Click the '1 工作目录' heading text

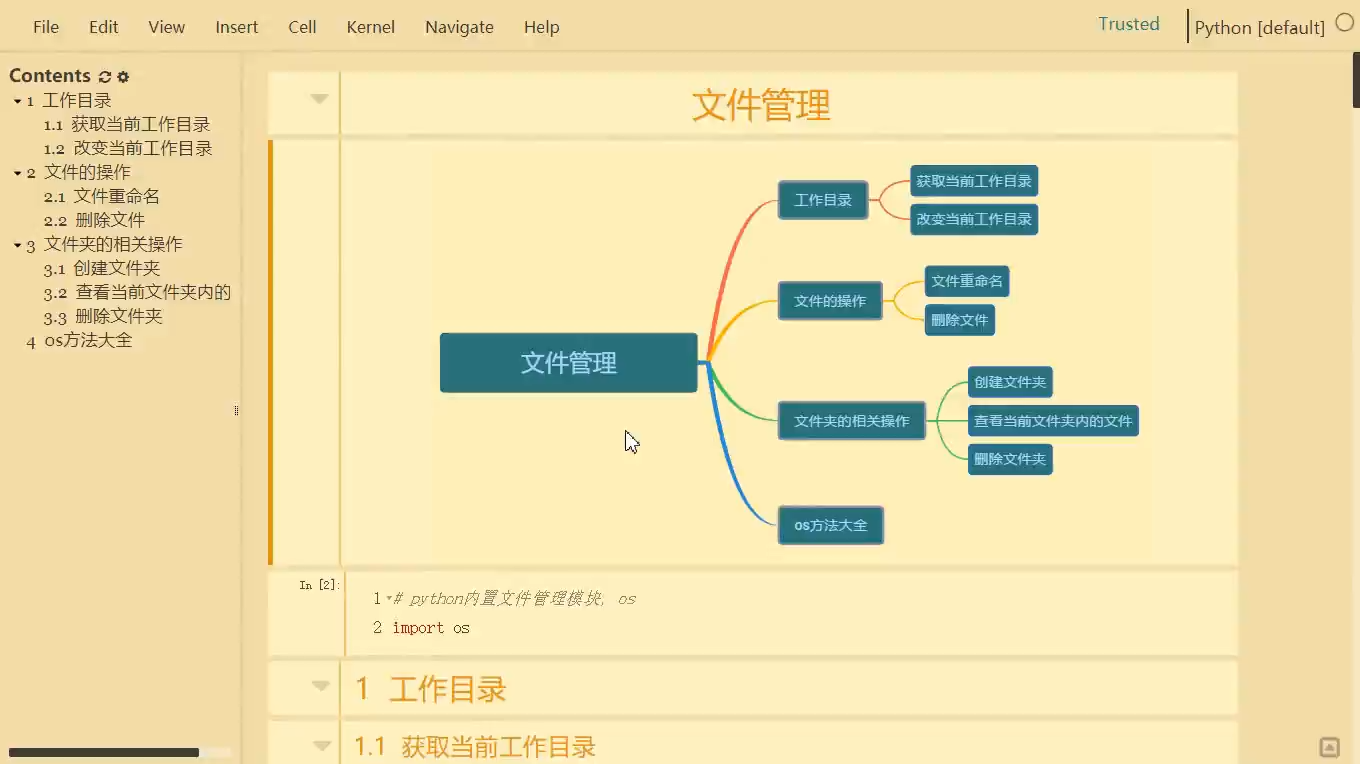[431, 689]
